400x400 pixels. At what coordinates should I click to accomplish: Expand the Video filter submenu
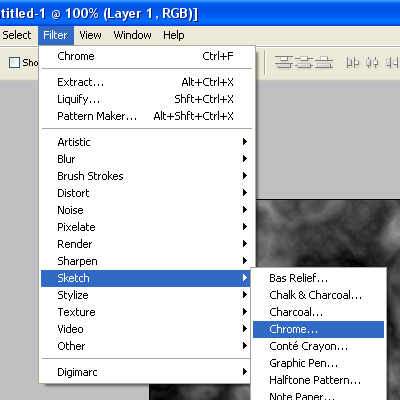click(x=146, y=329)
